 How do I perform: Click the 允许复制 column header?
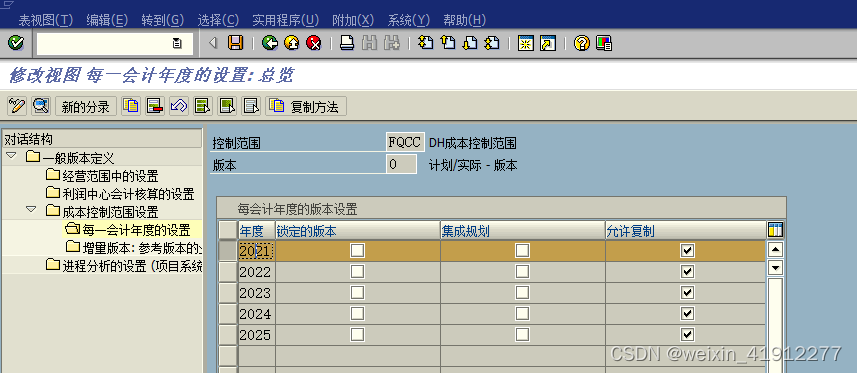tap(685, 231)
